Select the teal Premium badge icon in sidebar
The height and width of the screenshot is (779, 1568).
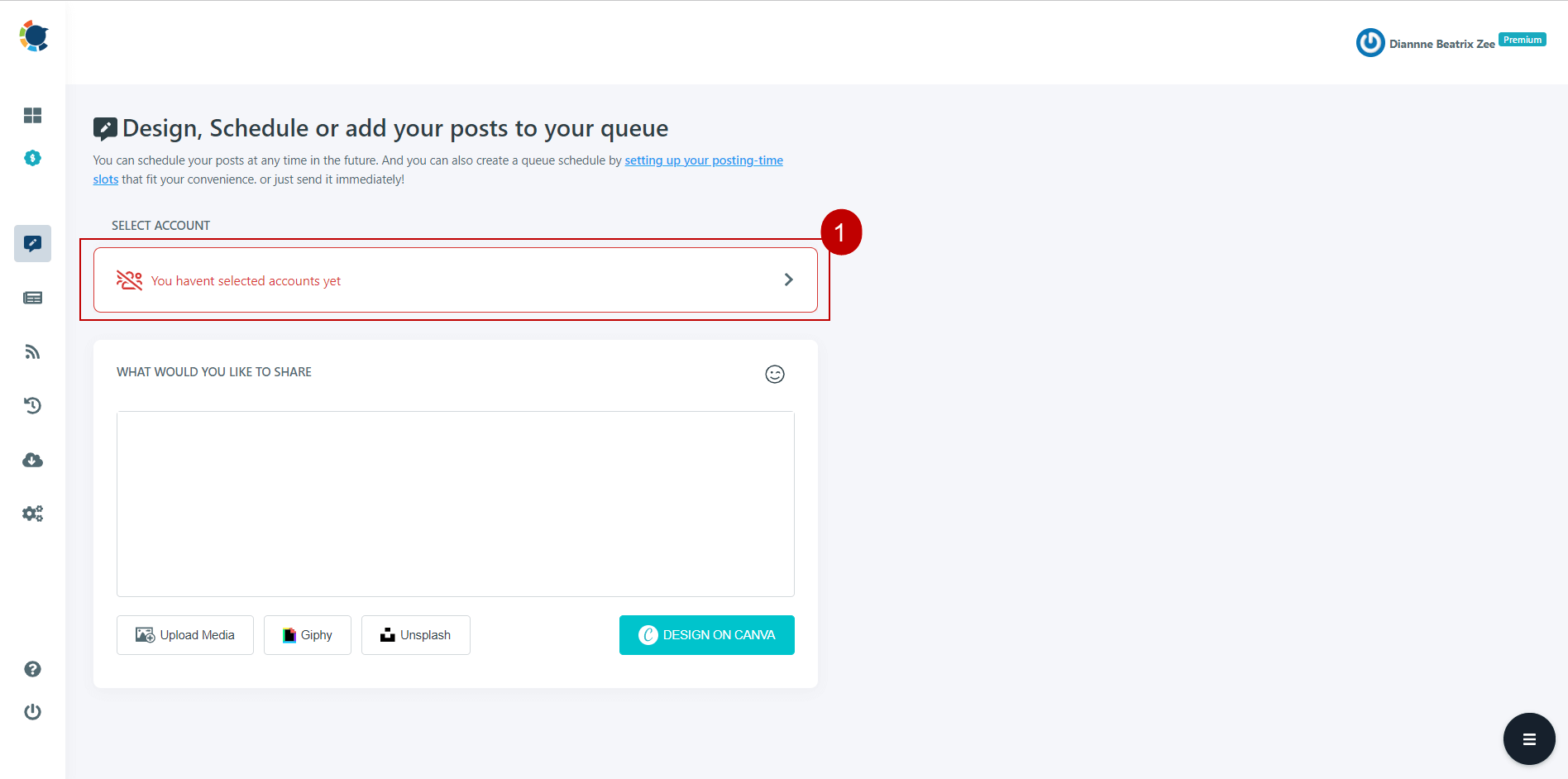32,158
